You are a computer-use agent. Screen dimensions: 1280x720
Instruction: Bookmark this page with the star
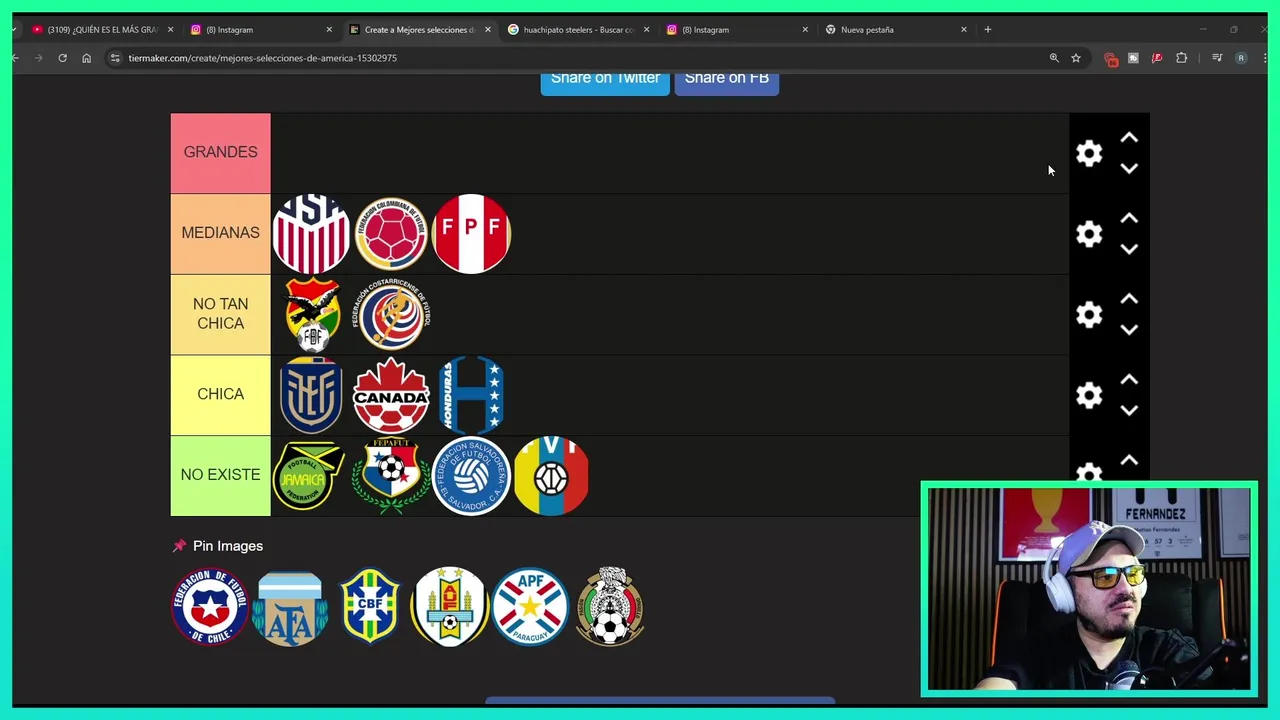click(x=1076, y=58)
